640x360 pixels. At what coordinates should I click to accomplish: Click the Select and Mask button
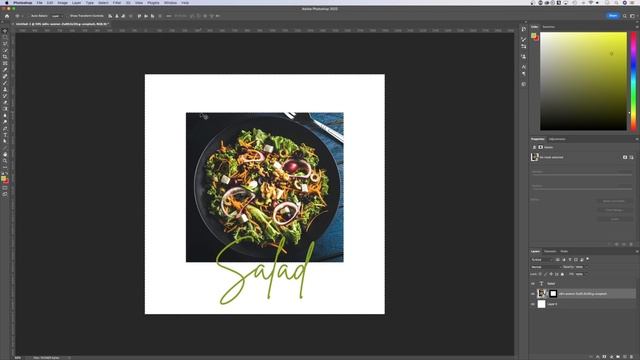tap(614, 201)
